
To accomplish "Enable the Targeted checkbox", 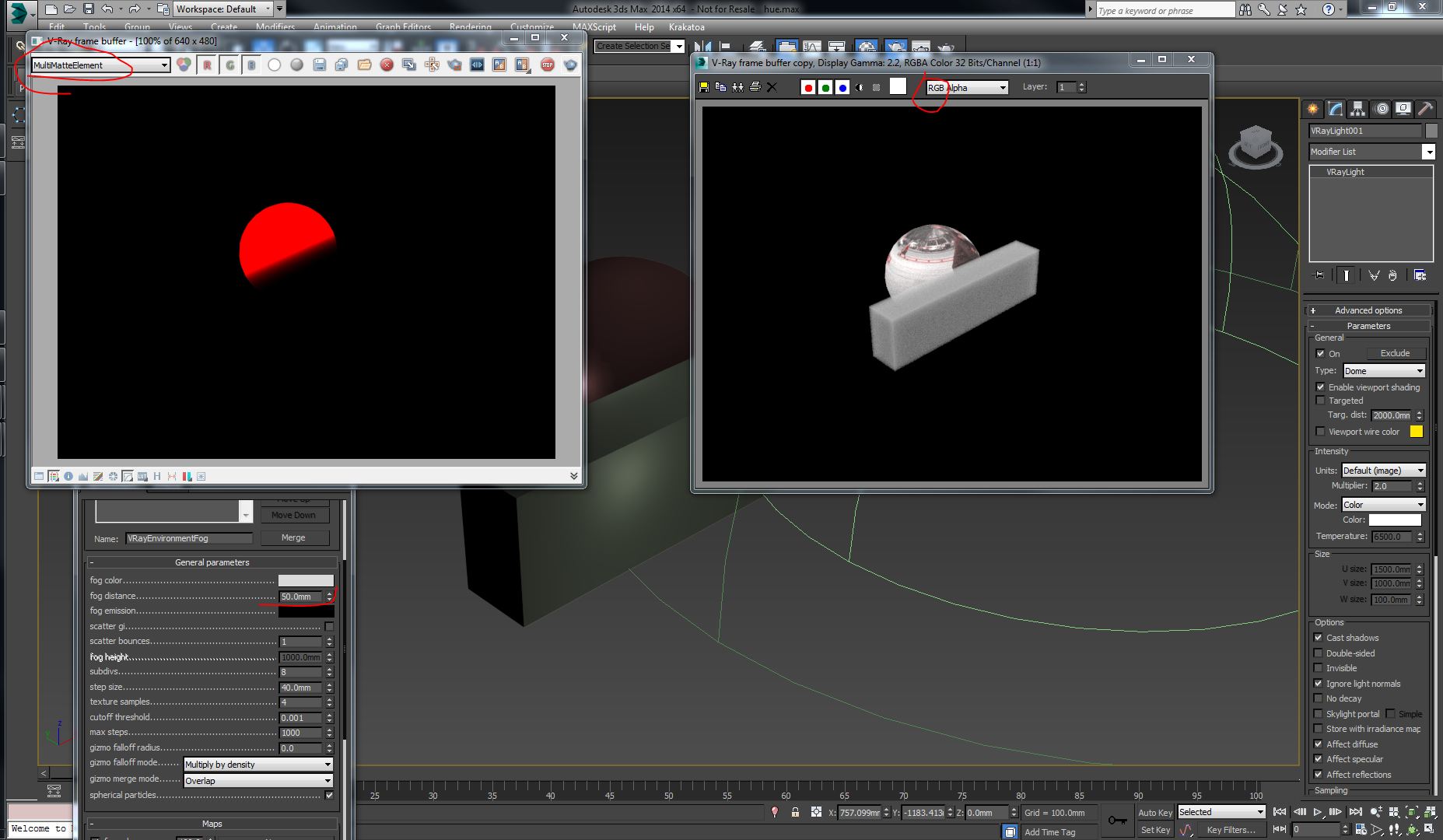I will [x=1320, y=401].
